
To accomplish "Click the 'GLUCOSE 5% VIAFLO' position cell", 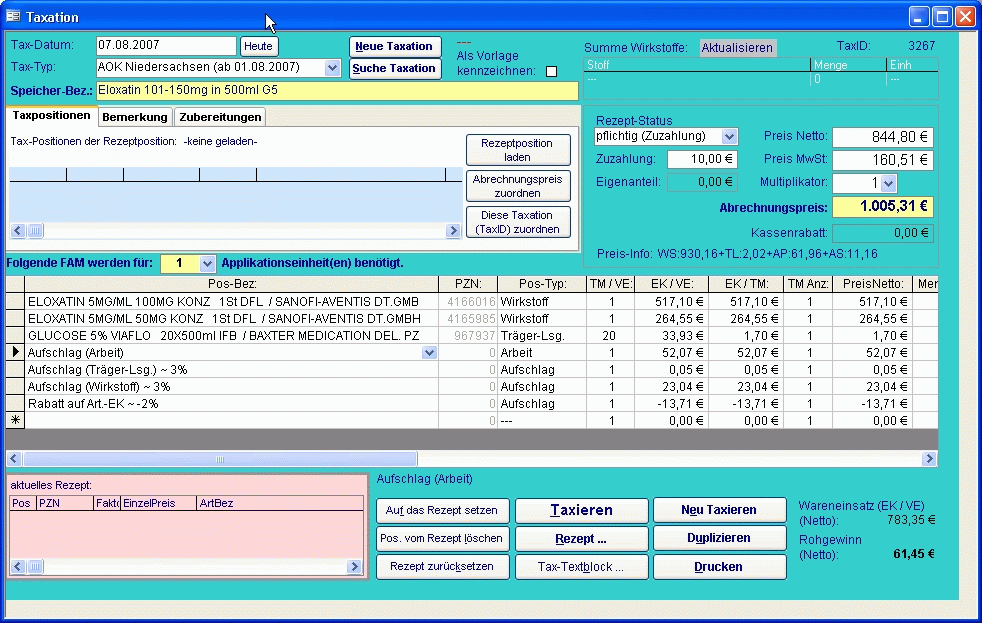I will point(232,336).
